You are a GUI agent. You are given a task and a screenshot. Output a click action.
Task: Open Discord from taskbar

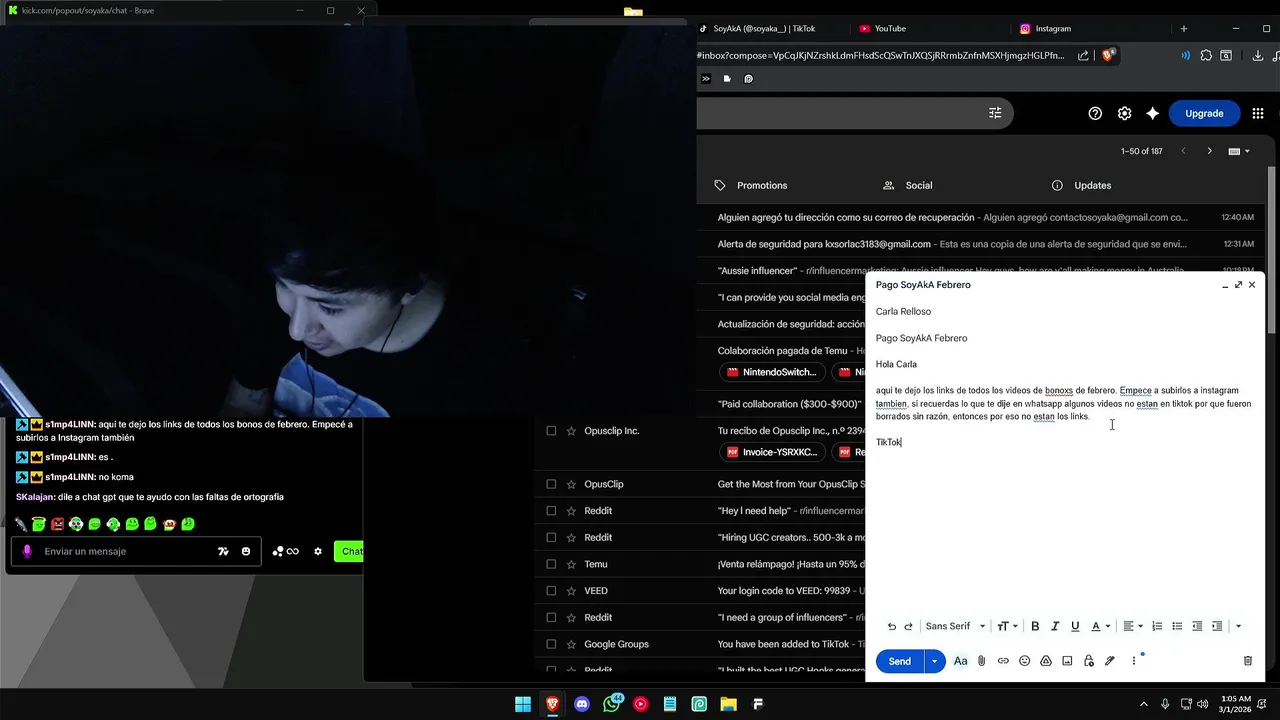[582, 704]
